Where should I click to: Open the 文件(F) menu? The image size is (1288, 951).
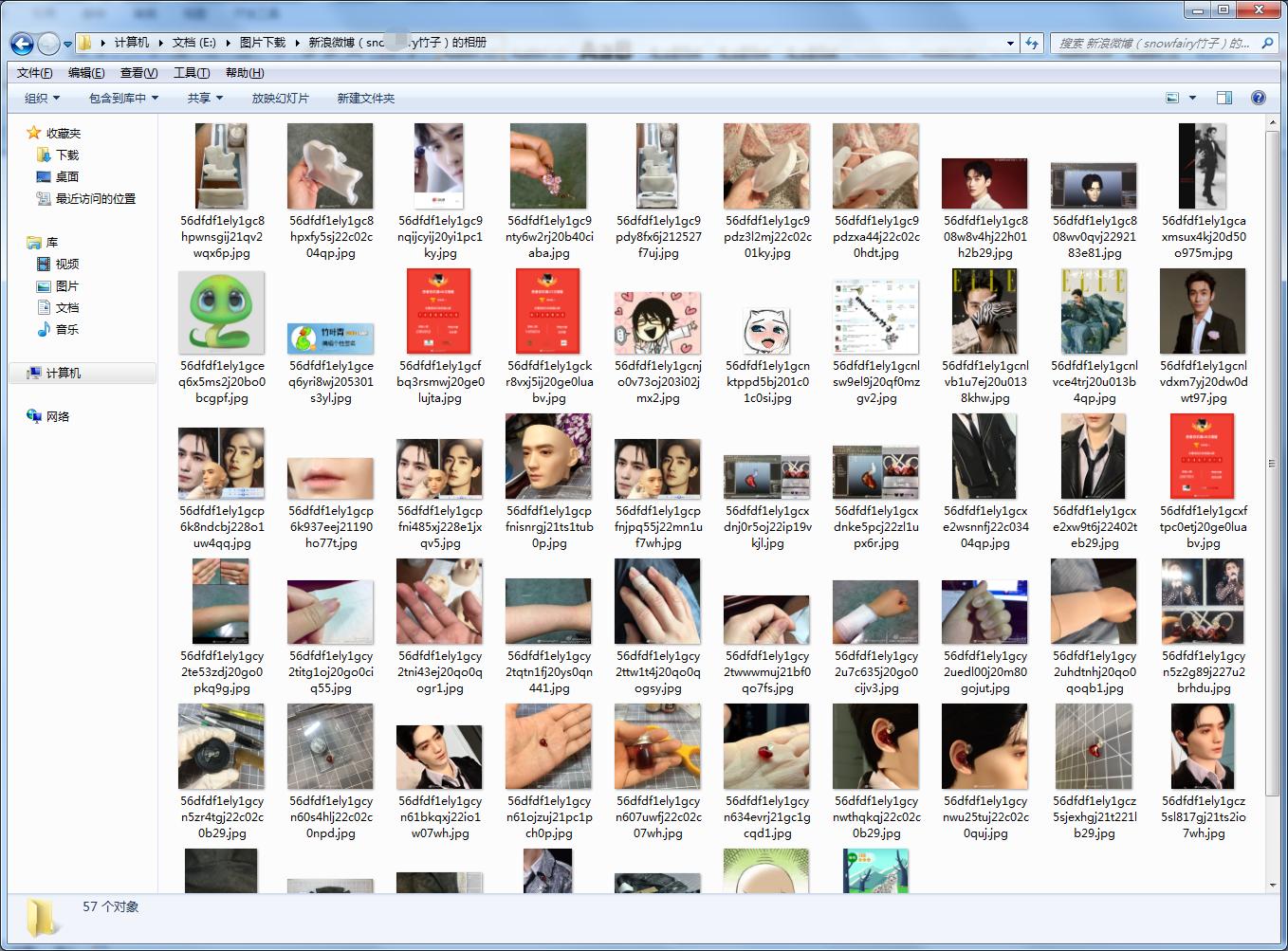[x=34, y=73]
